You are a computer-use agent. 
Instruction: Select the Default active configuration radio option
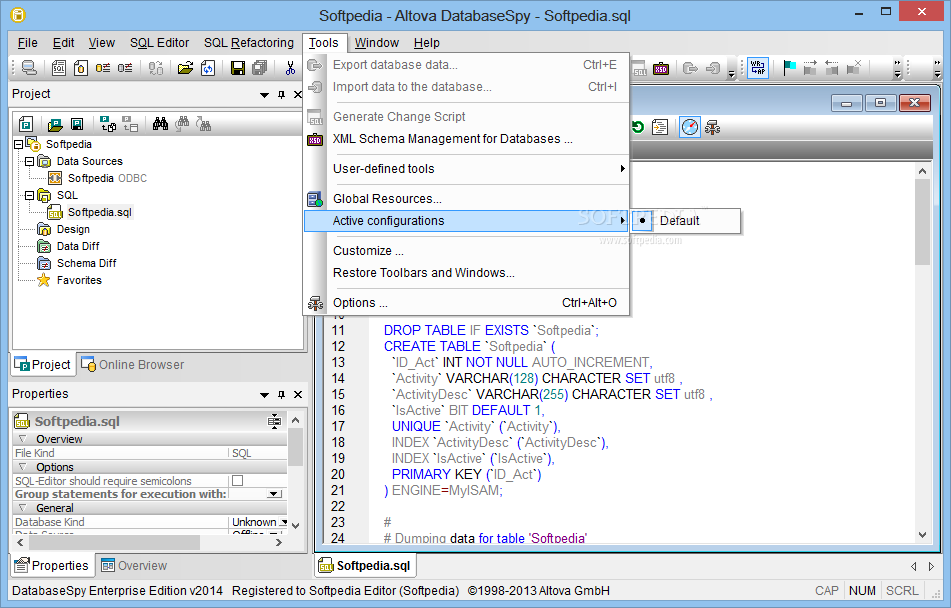686,221
